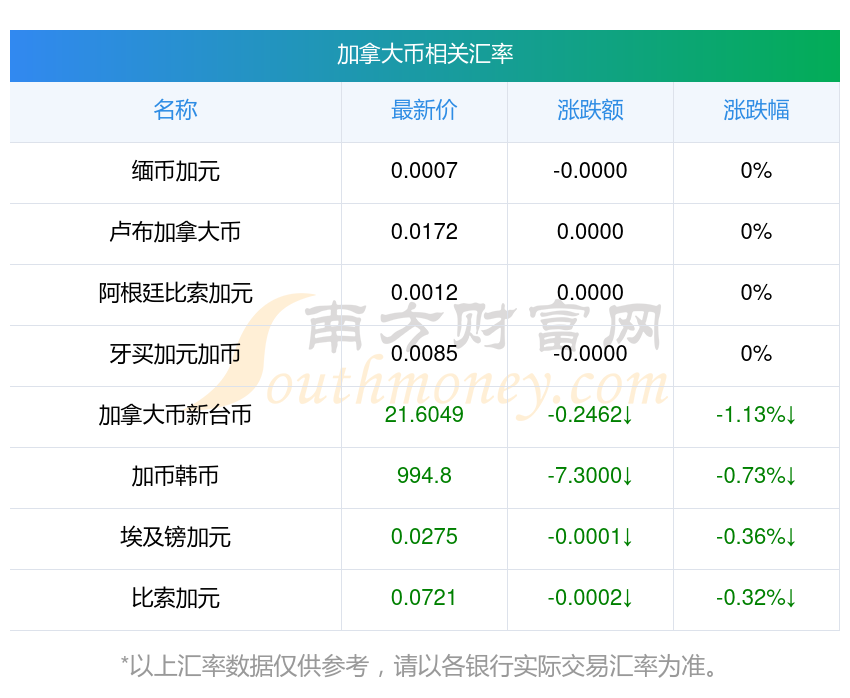The height and width of the screenshot is (698, 850).
Task: Click the 卢布加拿大币 row name
Action: [176, 232]
